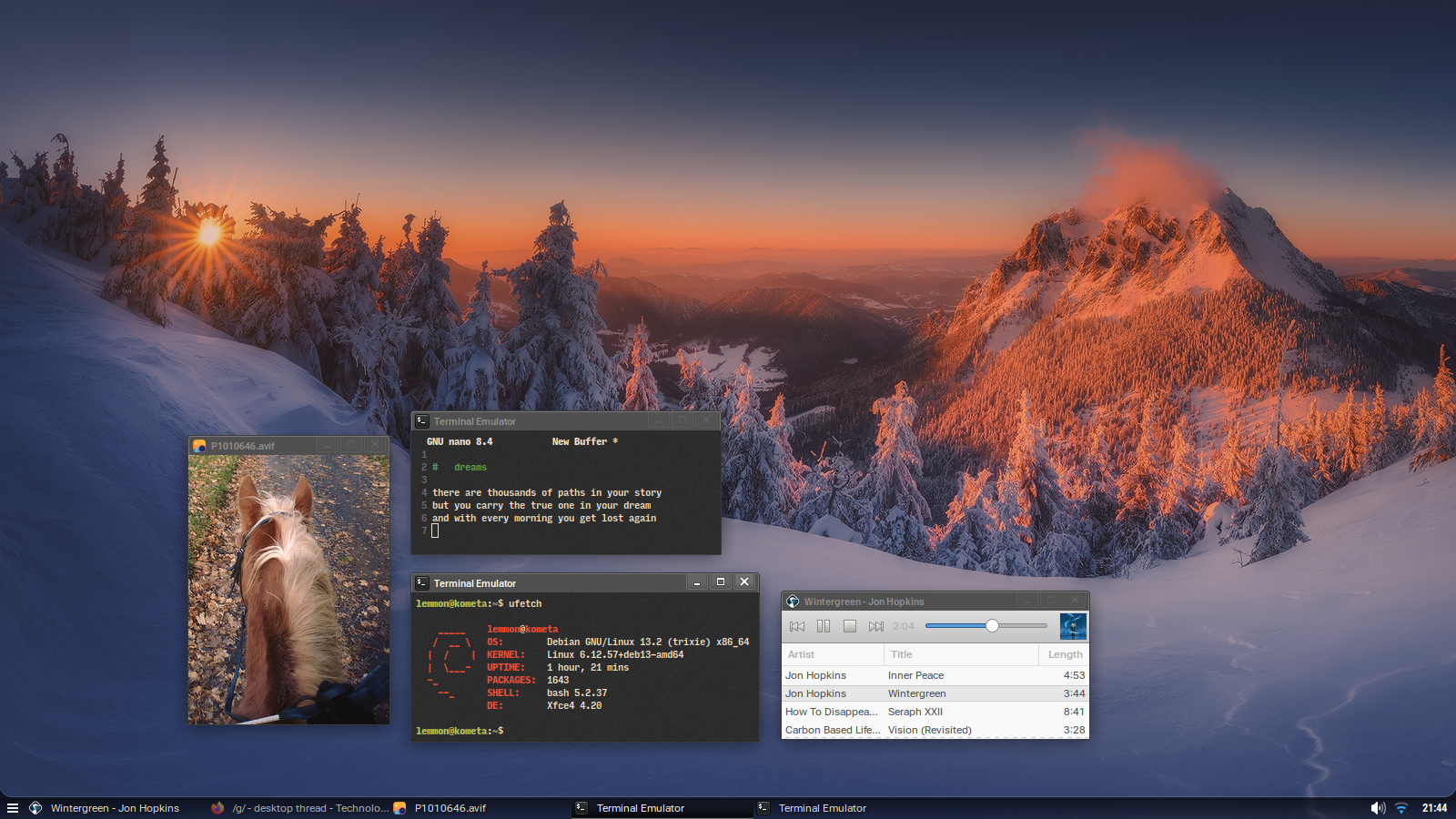The image size is (1456, 819).
Task: Minimize the ufetch Terminal Emulator window
Action: [697, 582]
